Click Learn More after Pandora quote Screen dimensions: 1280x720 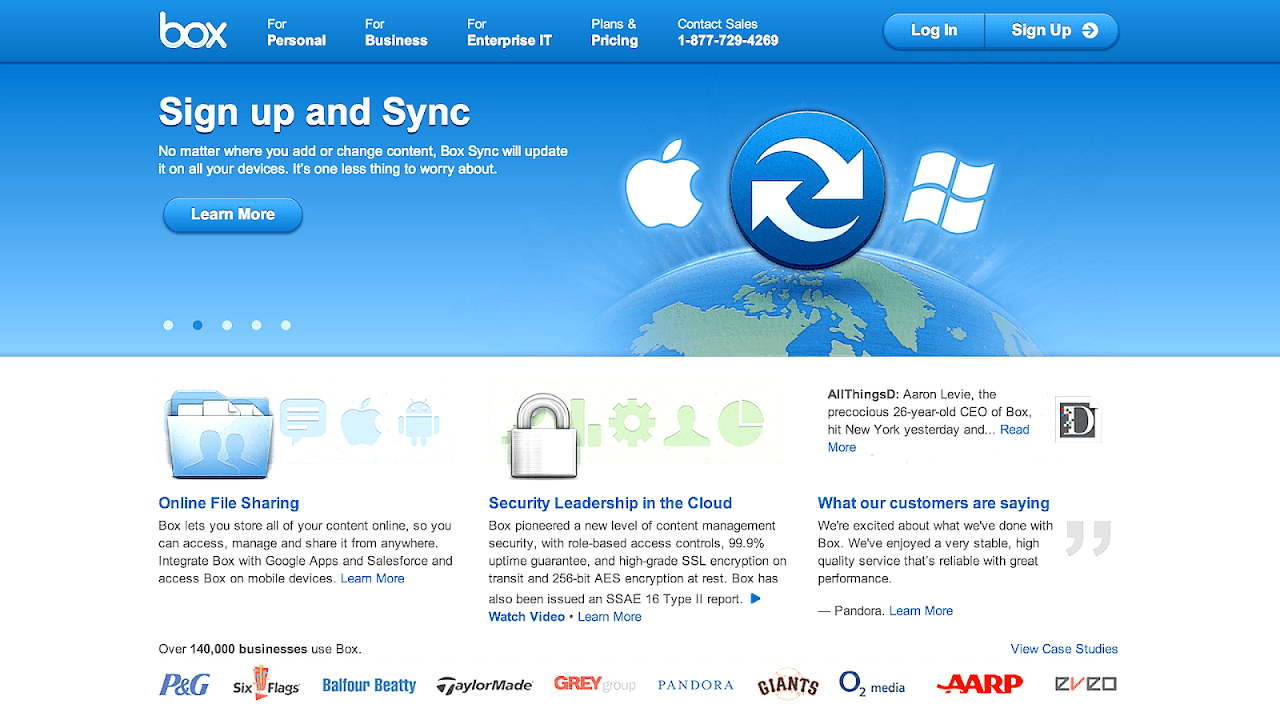(921, 610)
